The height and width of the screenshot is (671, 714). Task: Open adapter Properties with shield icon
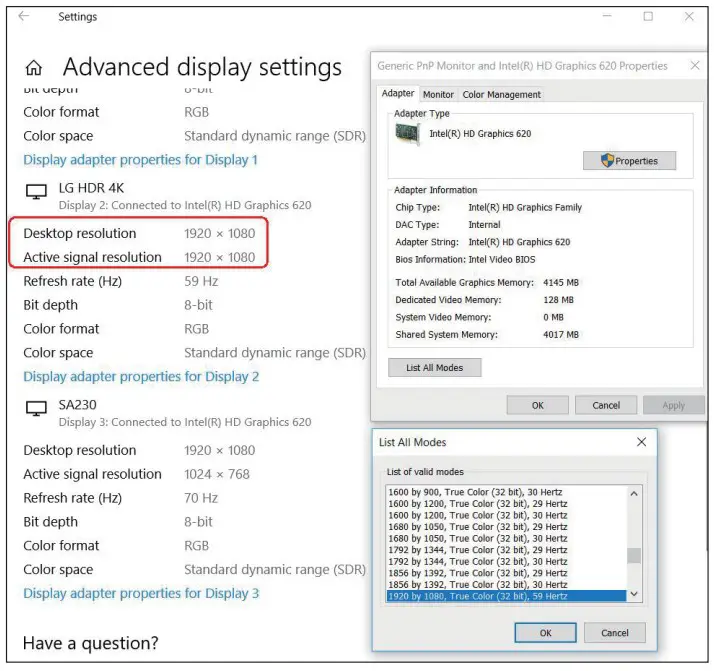click(x=629, y=161)
